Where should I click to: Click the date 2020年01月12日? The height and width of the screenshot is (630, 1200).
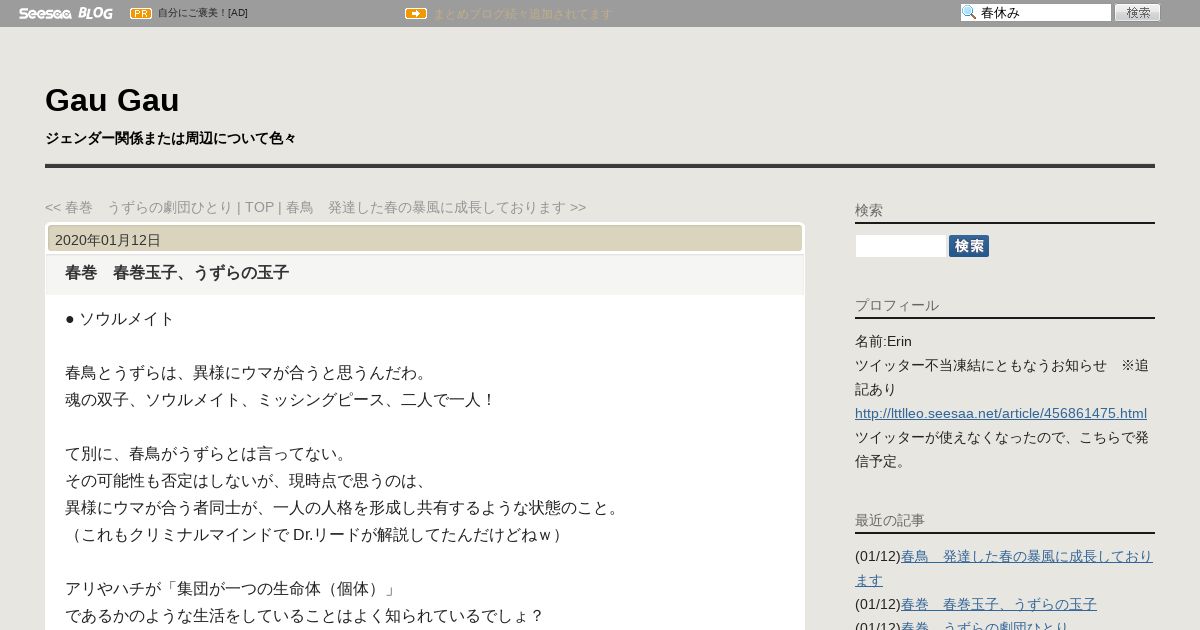point(108,239)
